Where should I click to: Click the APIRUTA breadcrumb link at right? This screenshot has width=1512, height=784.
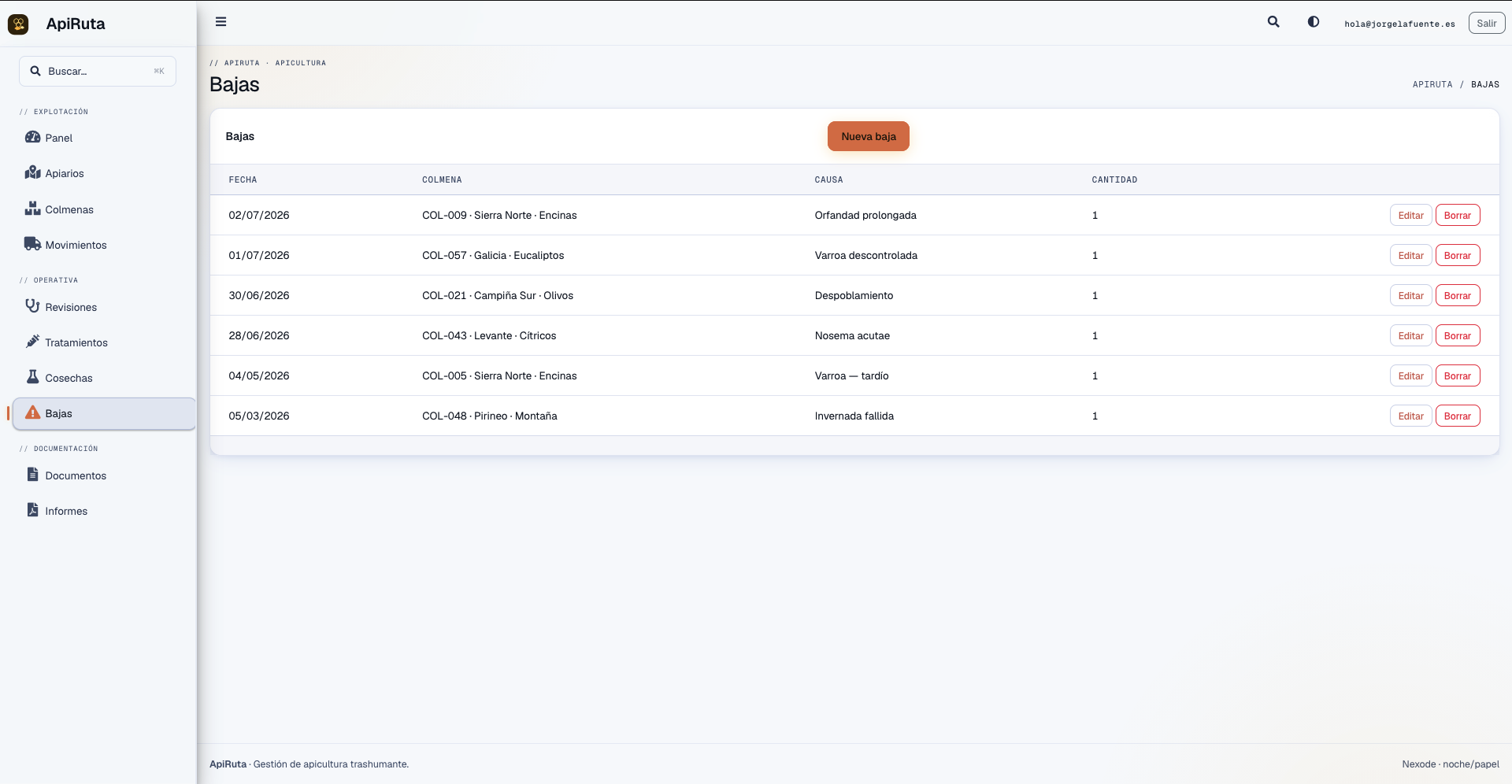click(1432, 84)
